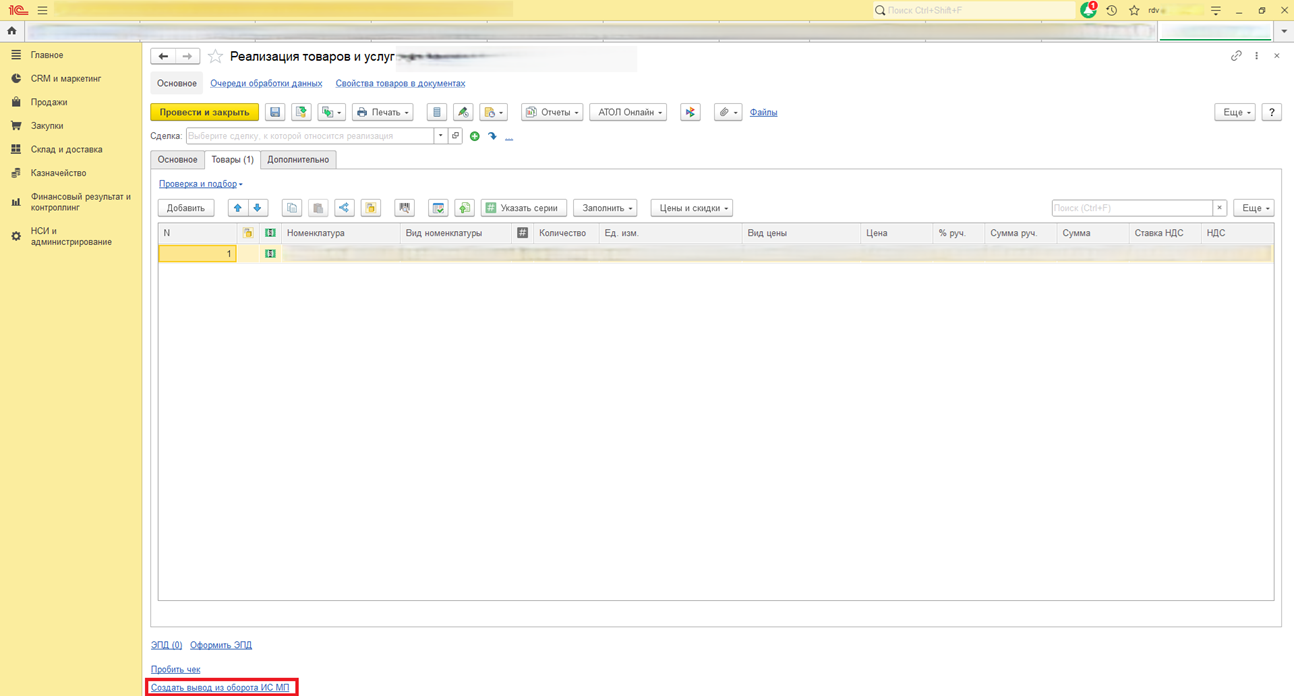Switch to the Дополнительно tab
Screen dimensions: 1294x696
pyautogui.click(x=298, y=160)
